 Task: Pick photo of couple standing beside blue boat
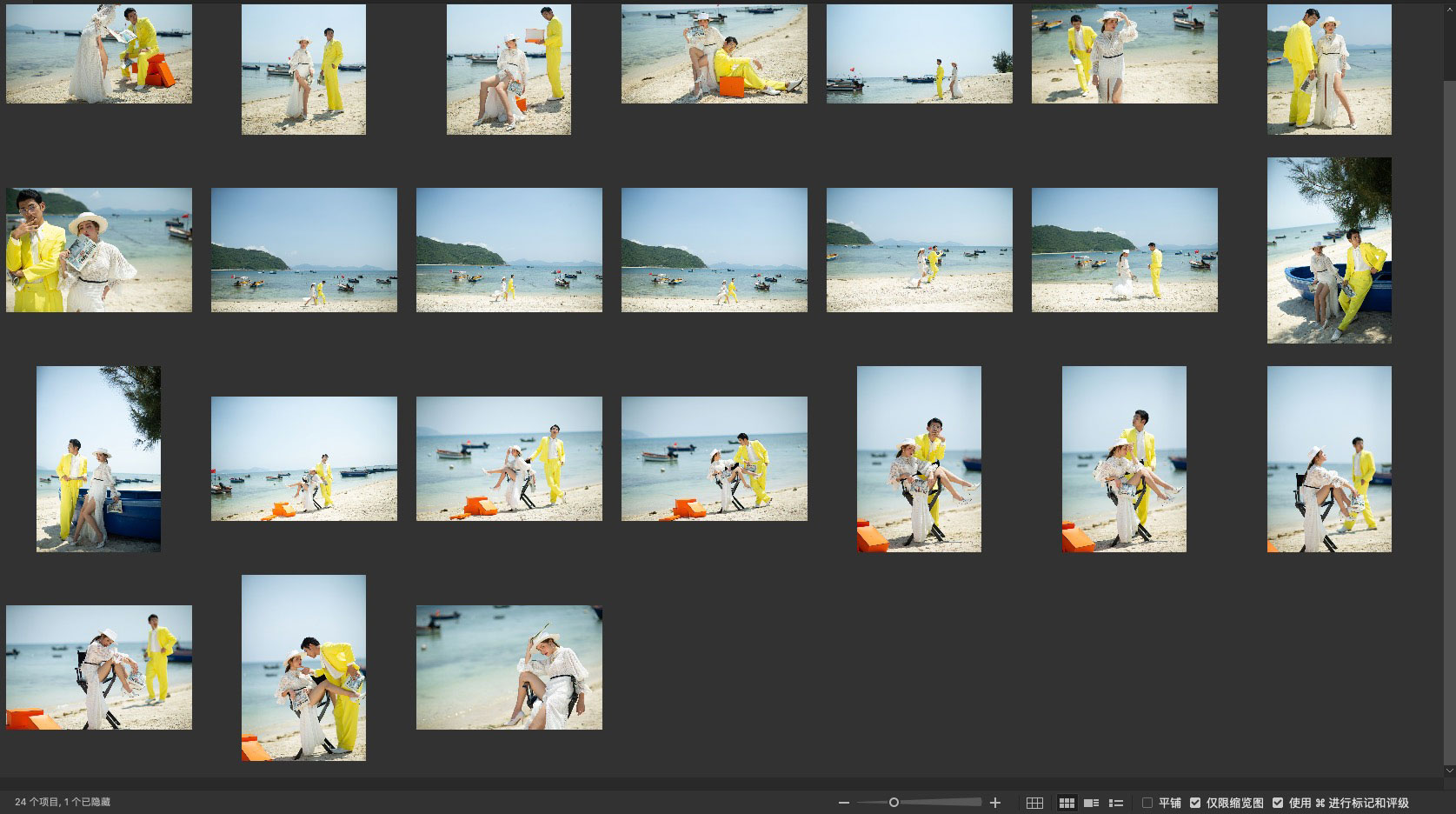[98, 458]
